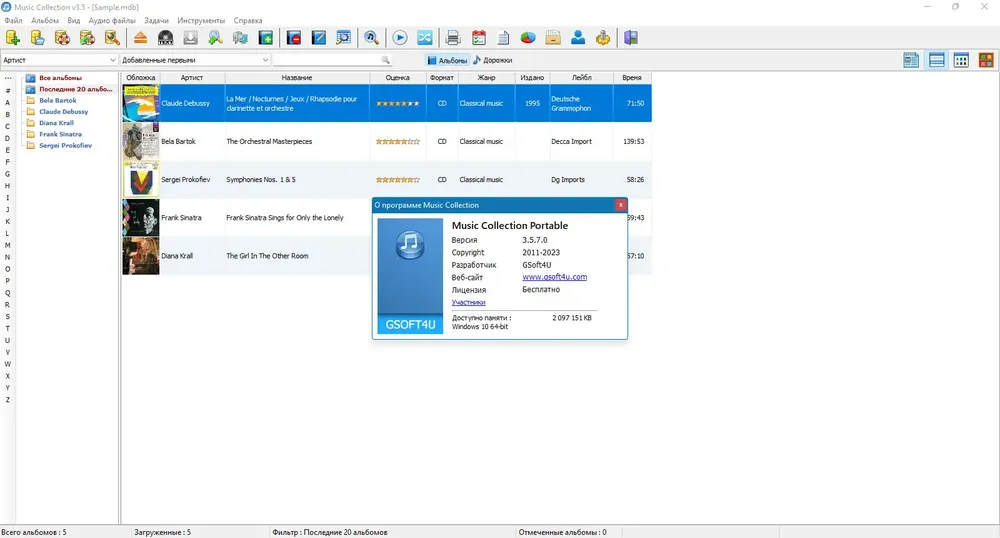Click the add album green plus icon
Image resolution: width=1000 pixels, height=538 pixels.
265,38
